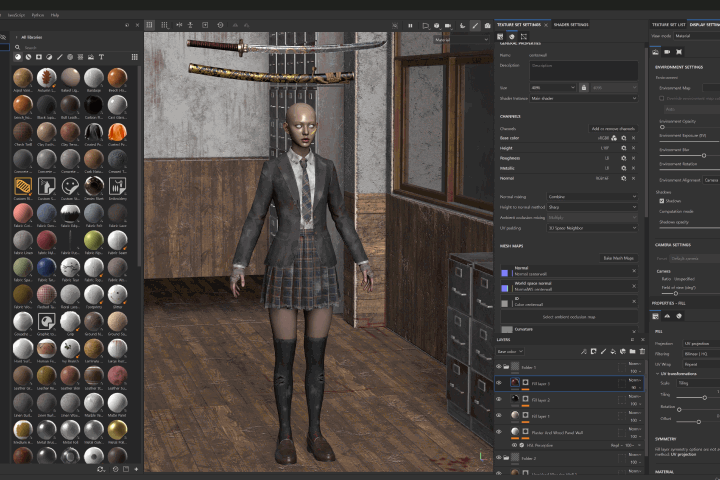Click the add paint layer brush icon
720x480 pixels.
tap(603, 351)
